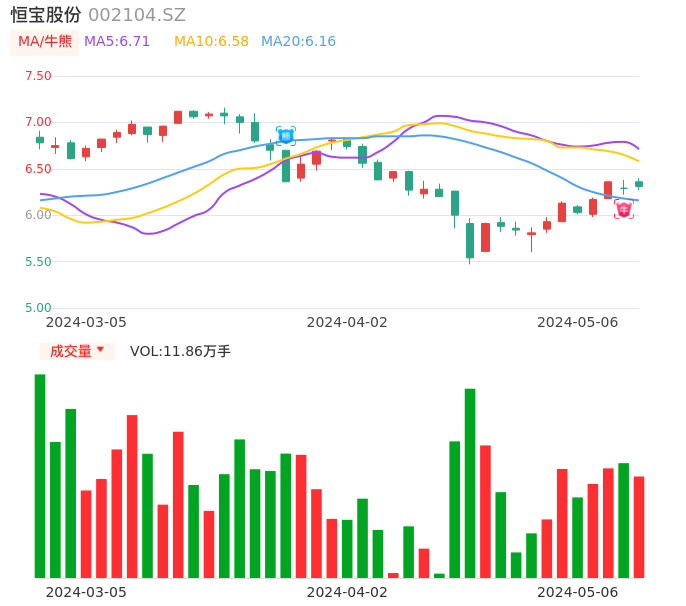
Task: Select the MA20:6.16 legend label
Action: [298, 42]
